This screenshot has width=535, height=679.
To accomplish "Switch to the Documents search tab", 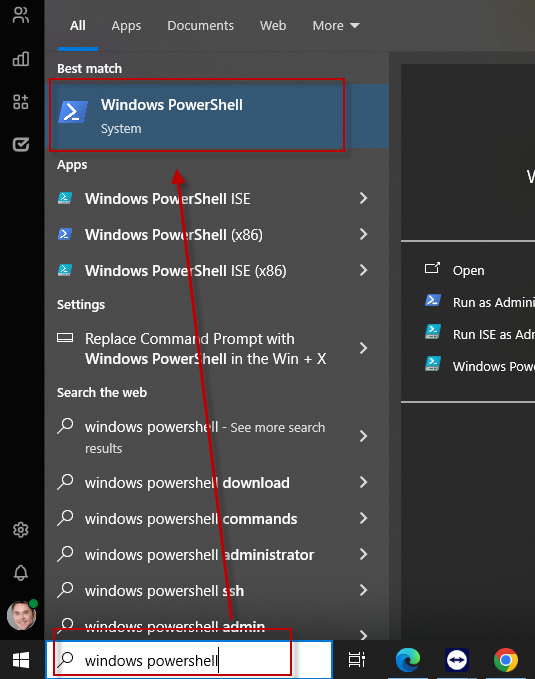I will tap(200, 26).
